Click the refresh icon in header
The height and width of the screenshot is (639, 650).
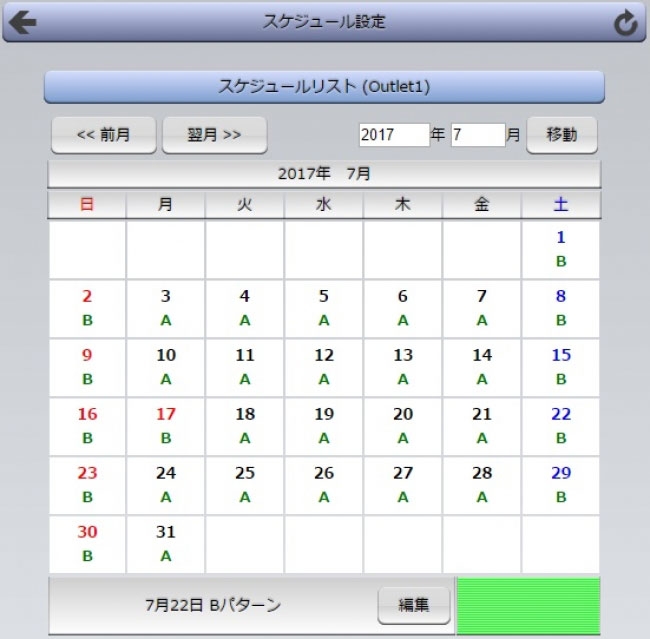[626, 23]
